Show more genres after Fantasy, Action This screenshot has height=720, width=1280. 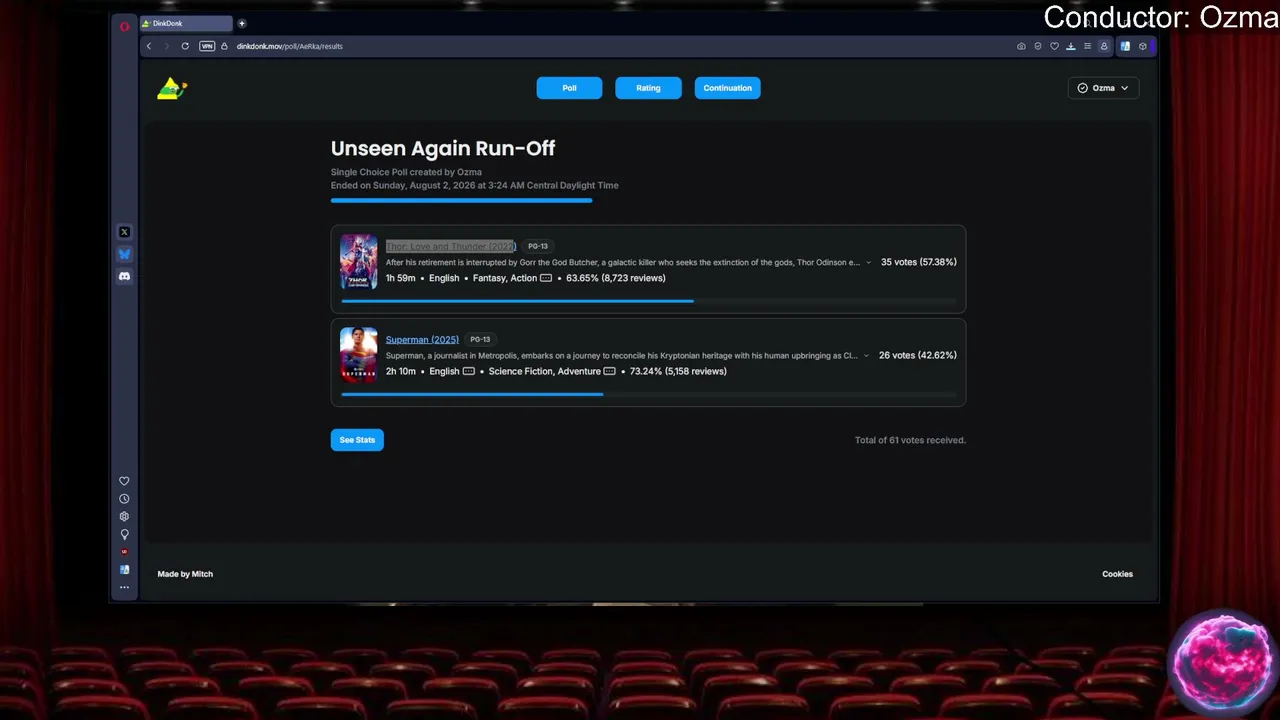[546, 278]
